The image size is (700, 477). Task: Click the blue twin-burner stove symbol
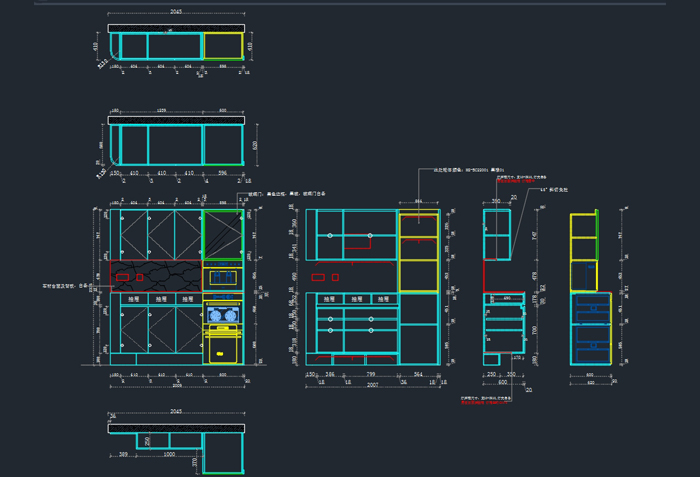click(223, 315)
